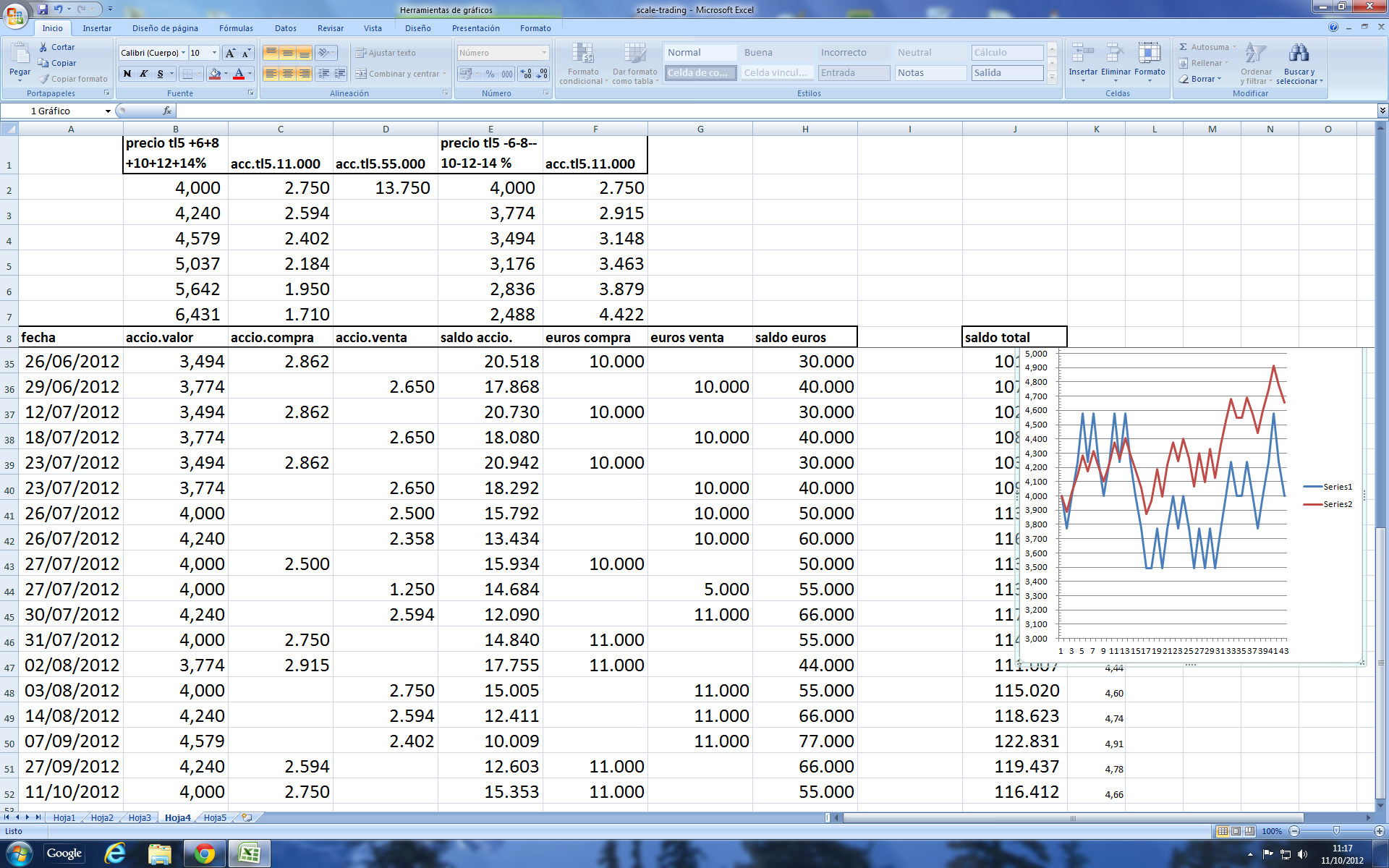
Task: Toggle italic (K) formatting
Action: point(143,74)
